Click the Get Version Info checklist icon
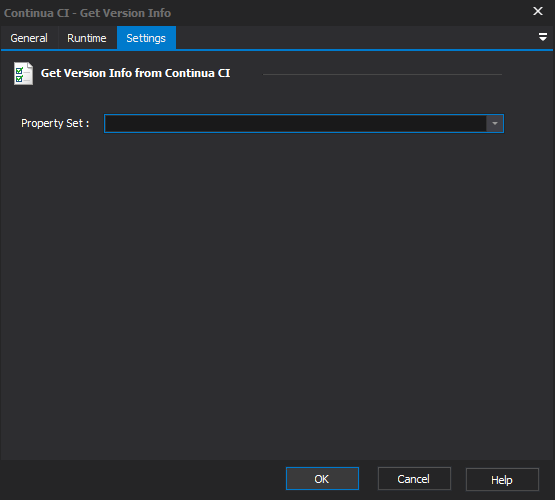This screenshot has width=555, height=500. tap(23, 73)
